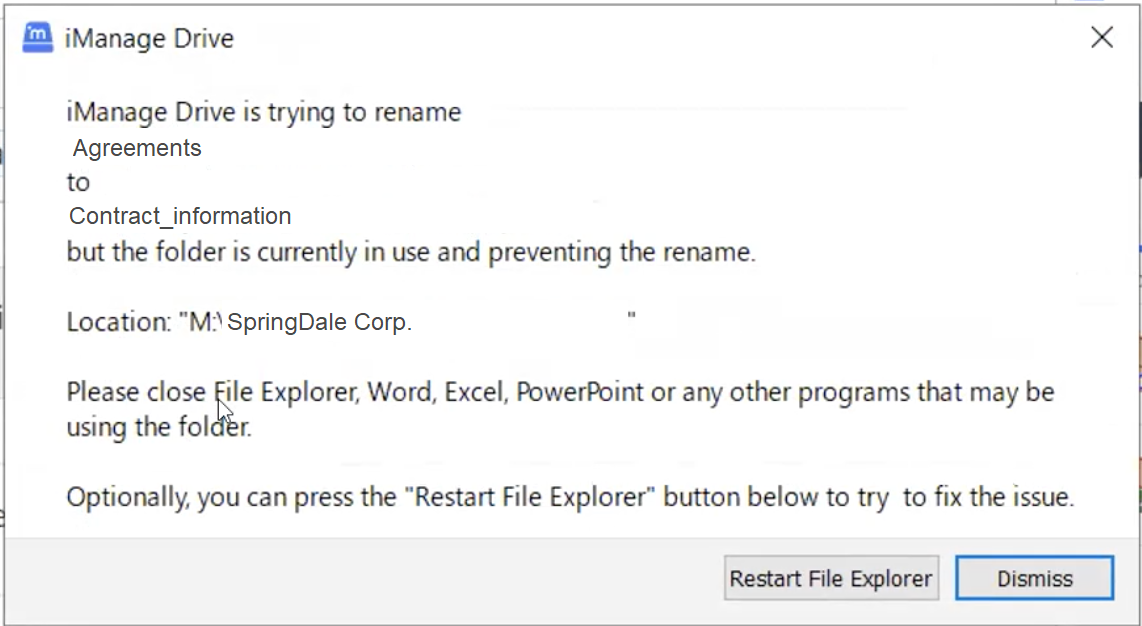
Task: Click the SpringDale Corp. location path
Action: (319, 323)
